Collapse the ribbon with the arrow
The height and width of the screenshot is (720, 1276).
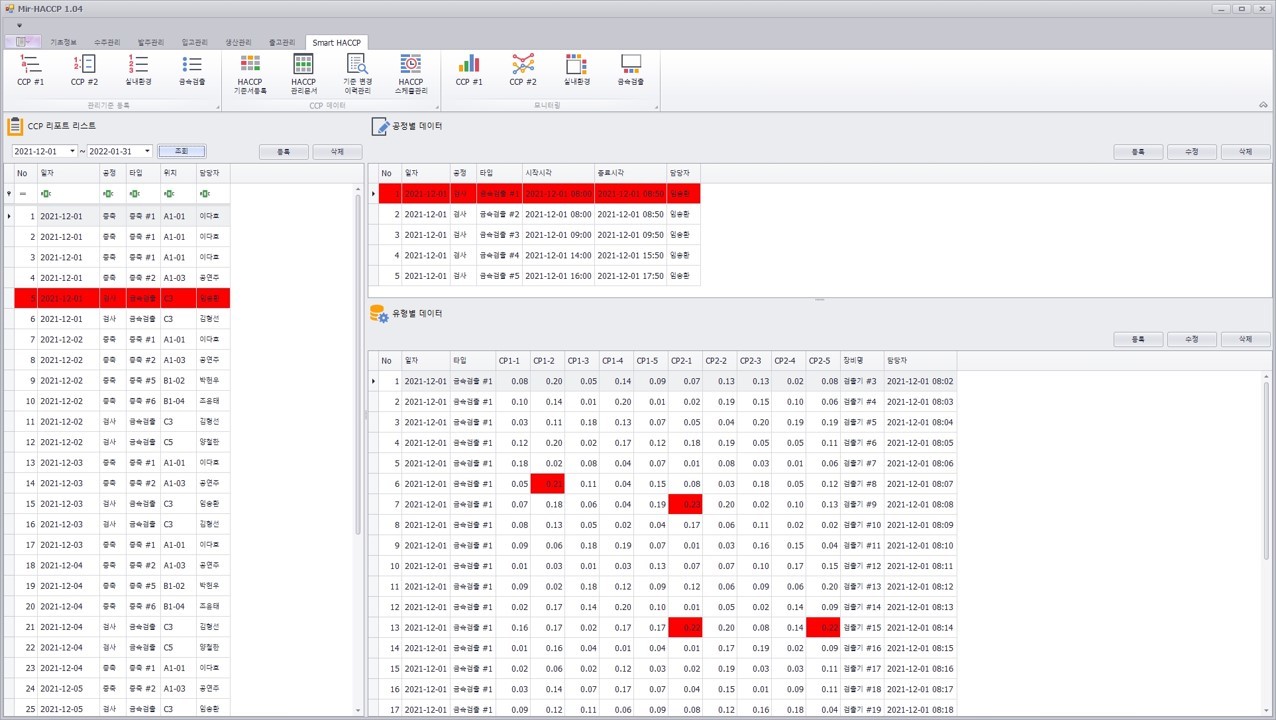1263,105
